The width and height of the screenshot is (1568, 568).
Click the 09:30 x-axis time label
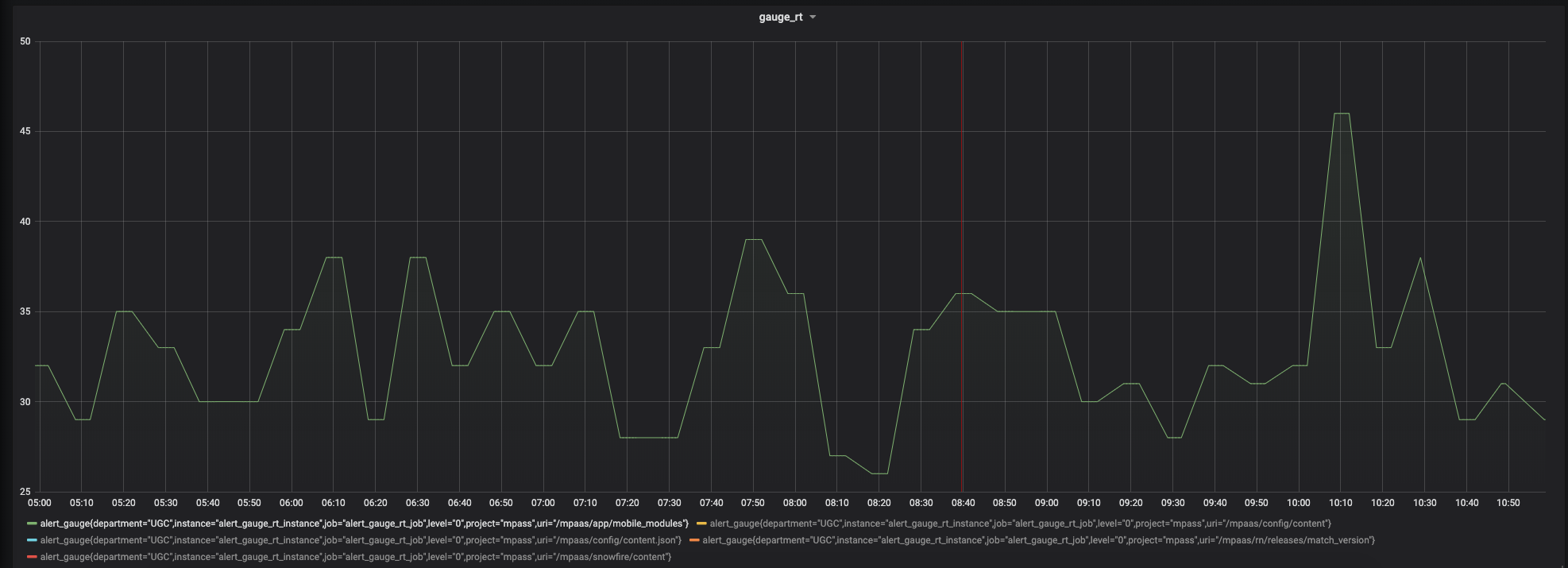point(1172,503)
